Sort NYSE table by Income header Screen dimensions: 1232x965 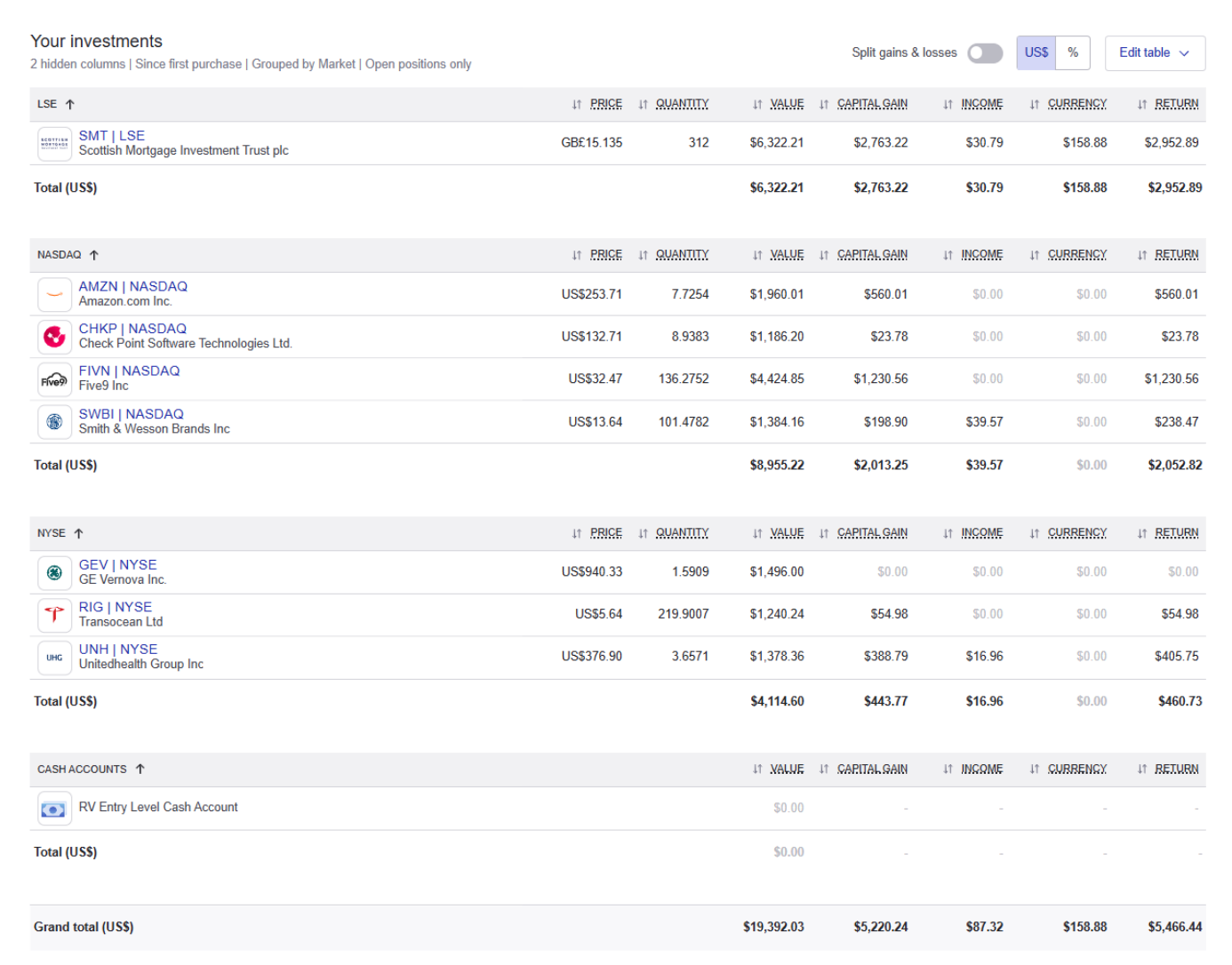[973, 533]
